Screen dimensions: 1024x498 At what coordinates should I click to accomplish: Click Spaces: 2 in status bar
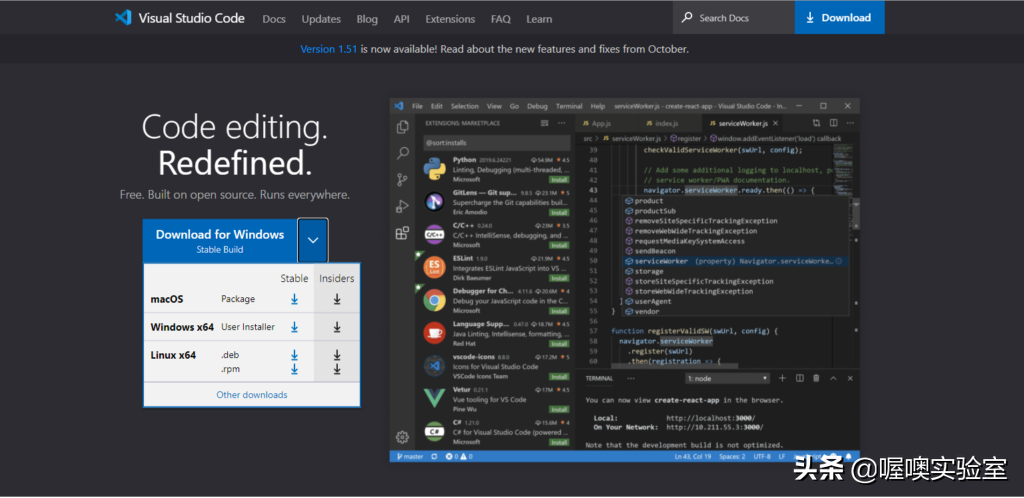click(x=732, y=456)
